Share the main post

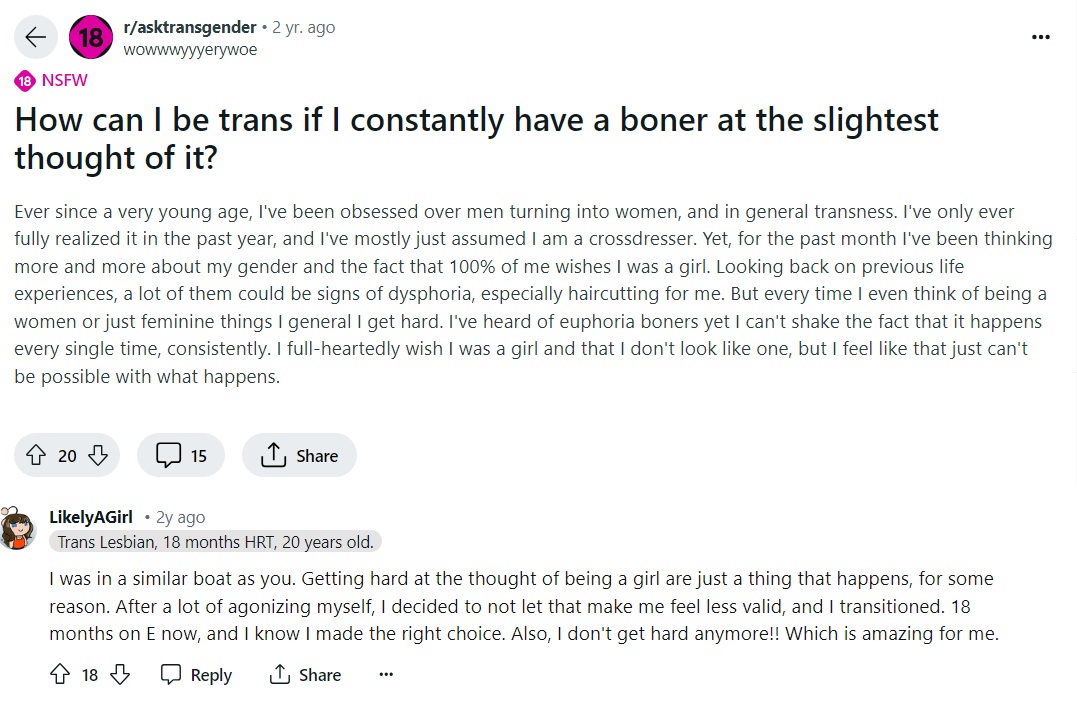(x=299, y=455)
